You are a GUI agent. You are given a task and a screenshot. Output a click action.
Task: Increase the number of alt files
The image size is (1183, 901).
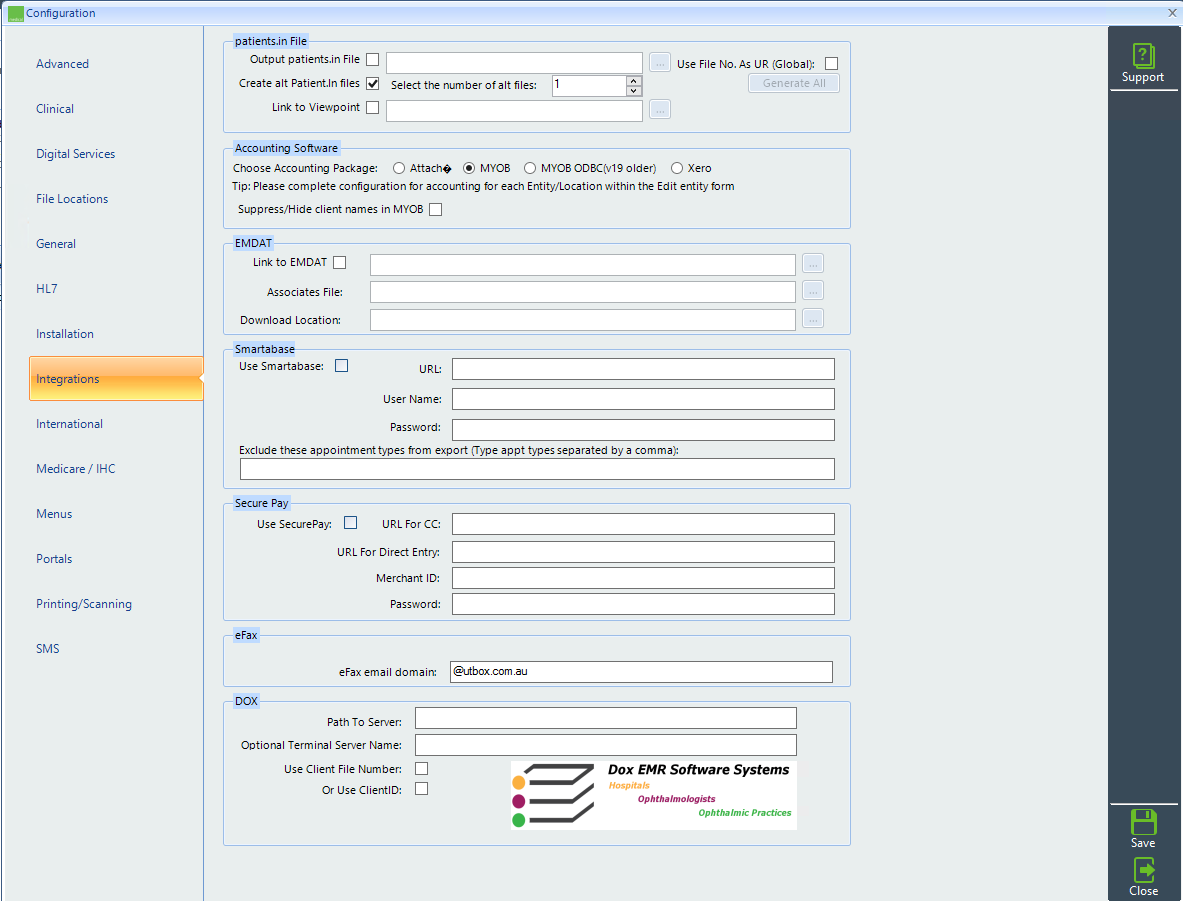click(634, 81)
